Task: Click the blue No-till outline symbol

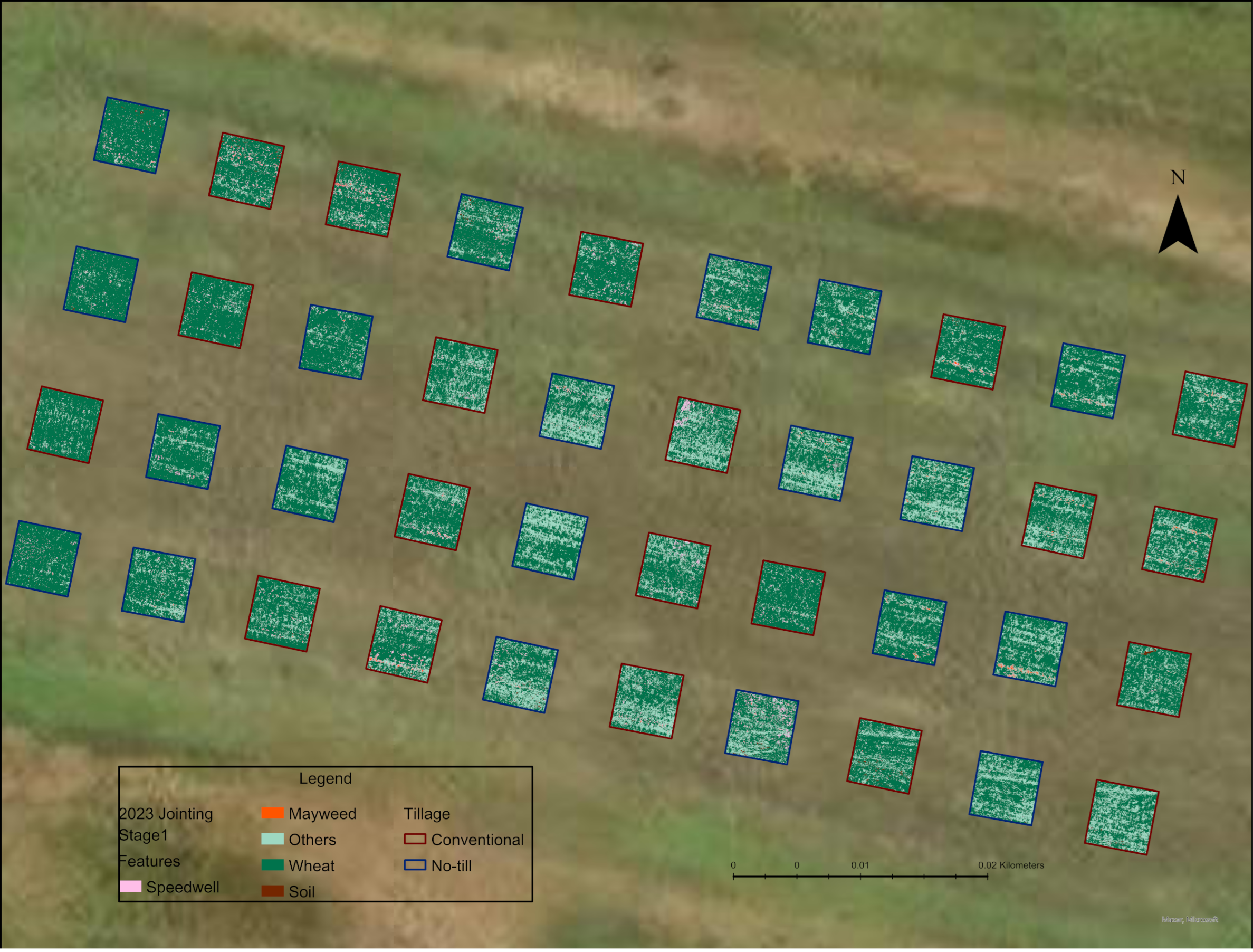Action: coord(415,865)
